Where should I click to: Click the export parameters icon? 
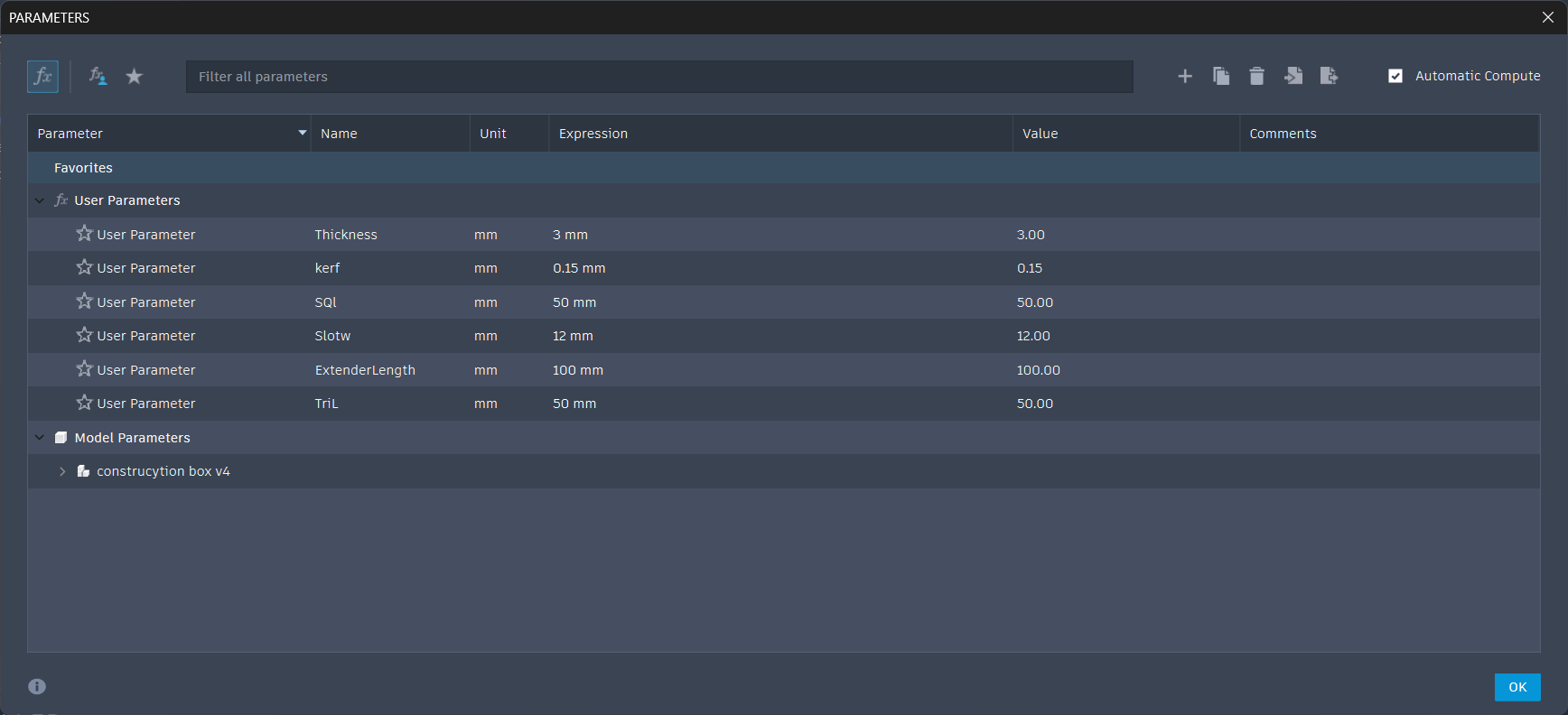click(1329, 77)
